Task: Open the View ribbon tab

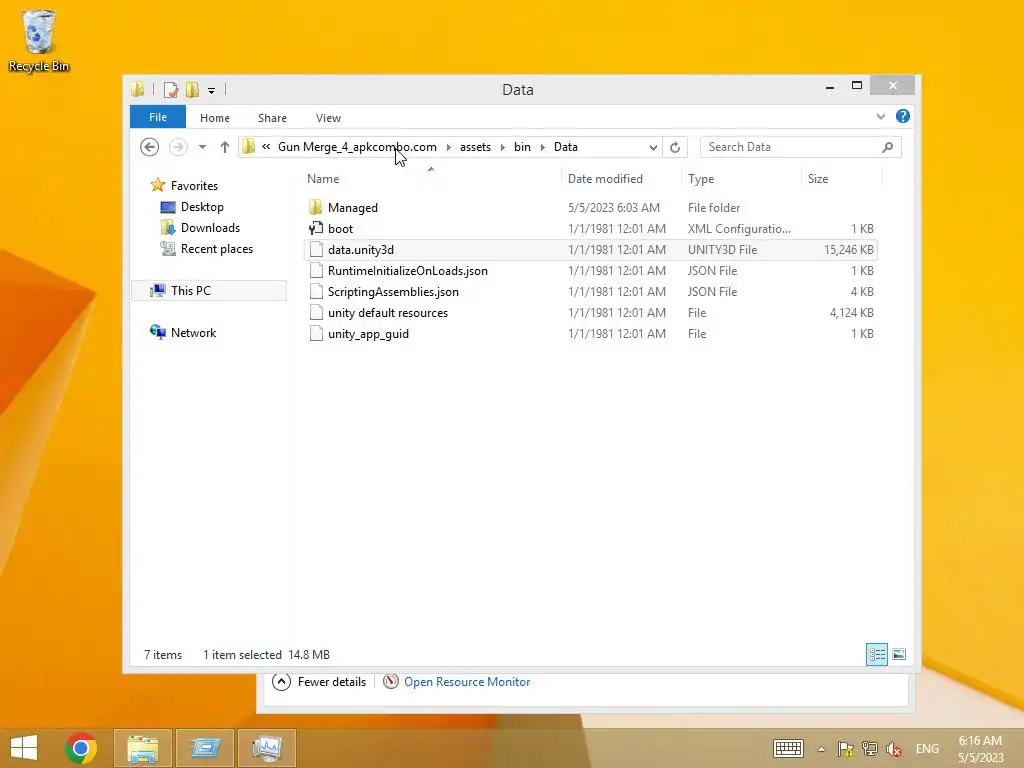Action: point(328,118)
